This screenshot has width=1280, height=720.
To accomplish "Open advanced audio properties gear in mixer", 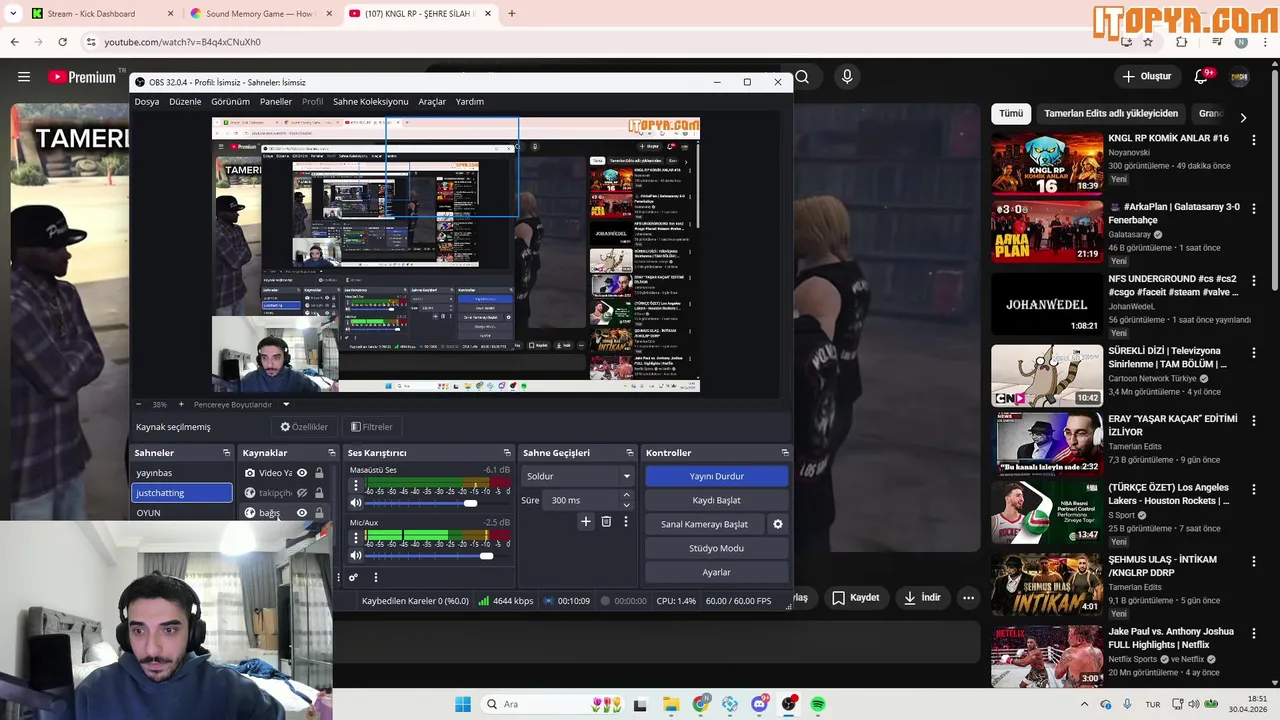I will pos(353,577).
